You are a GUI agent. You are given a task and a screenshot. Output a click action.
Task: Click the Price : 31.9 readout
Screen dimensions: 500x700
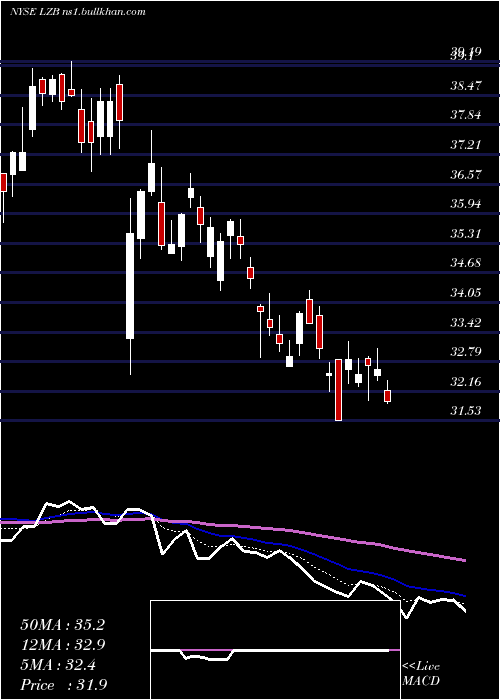[63, 685]
